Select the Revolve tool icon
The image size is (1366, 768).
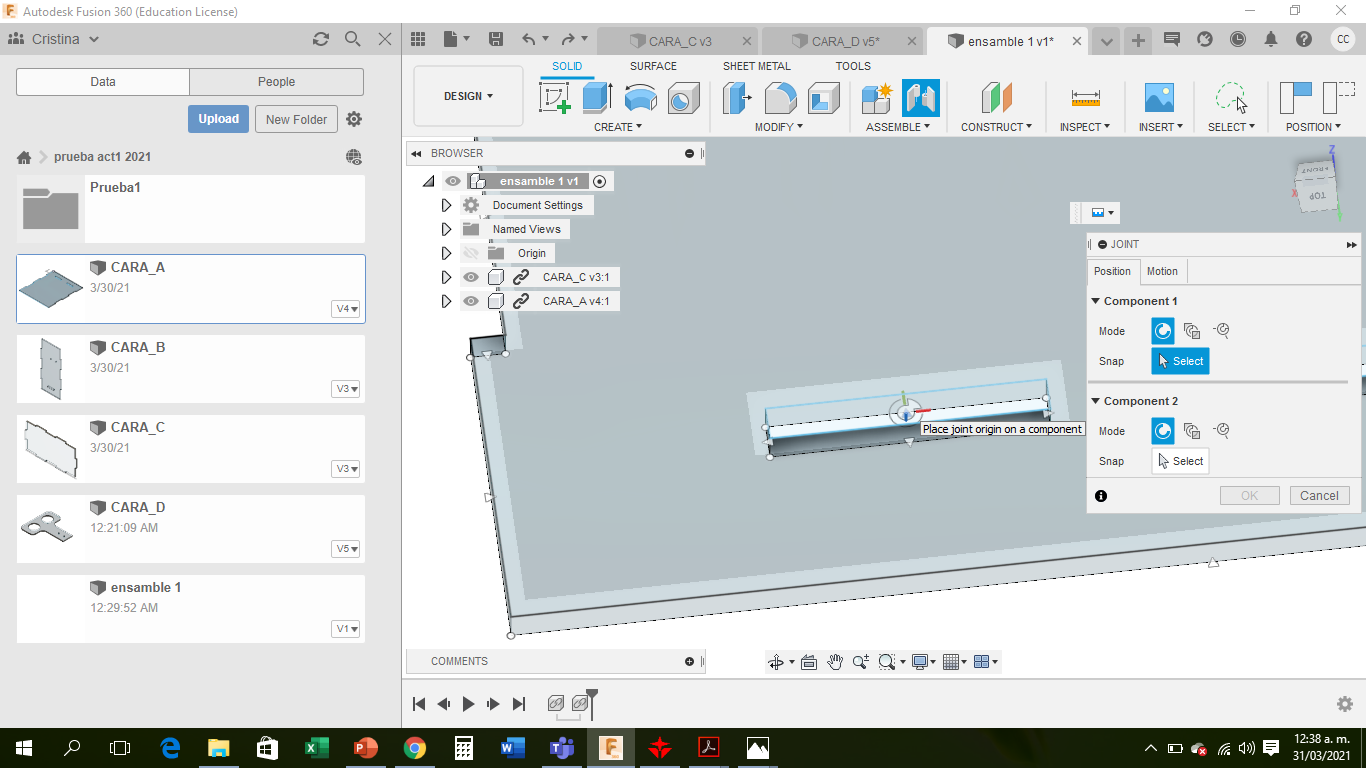(x=640, y=98)
